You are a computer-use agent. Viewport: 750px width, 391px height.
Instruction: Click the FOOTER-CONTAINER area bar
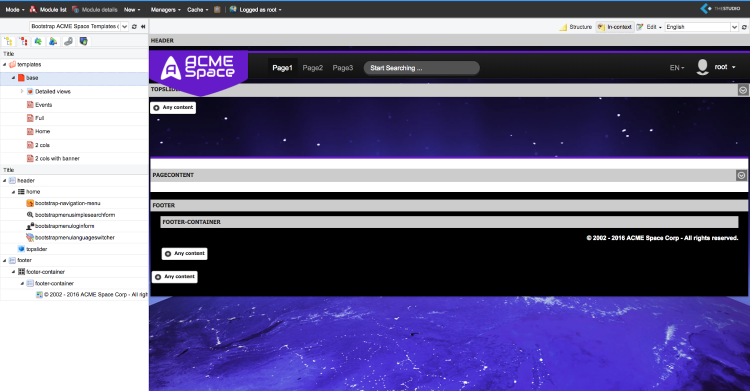[x=449, y=222]
